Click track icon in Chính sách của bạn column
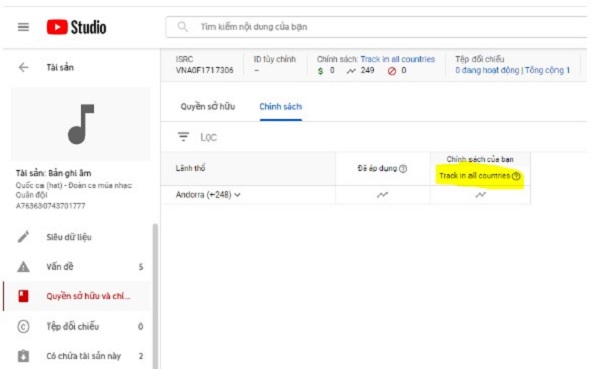Image resolution: width=600 pixels, height=369 pixels. pos(481,195)
